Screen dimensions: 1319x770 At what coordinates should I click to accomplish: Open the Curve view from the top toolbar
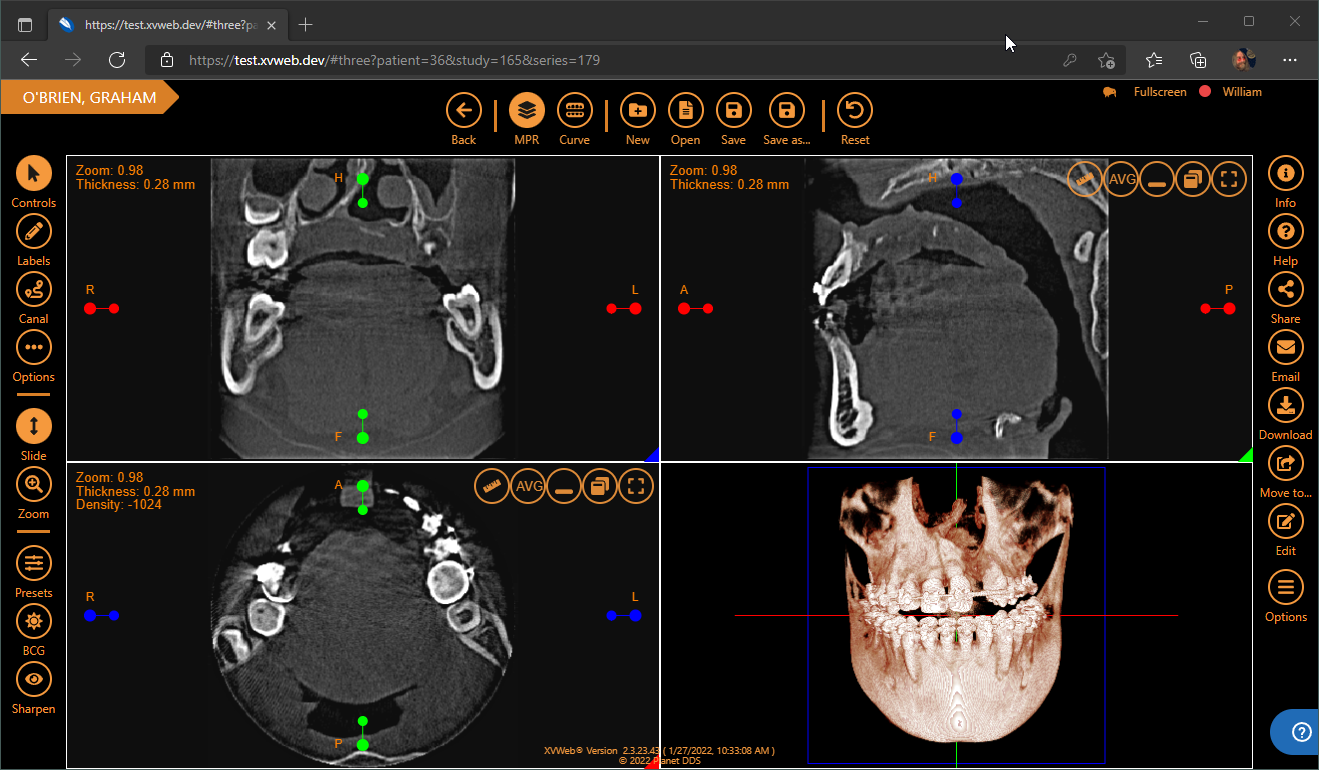575,110
